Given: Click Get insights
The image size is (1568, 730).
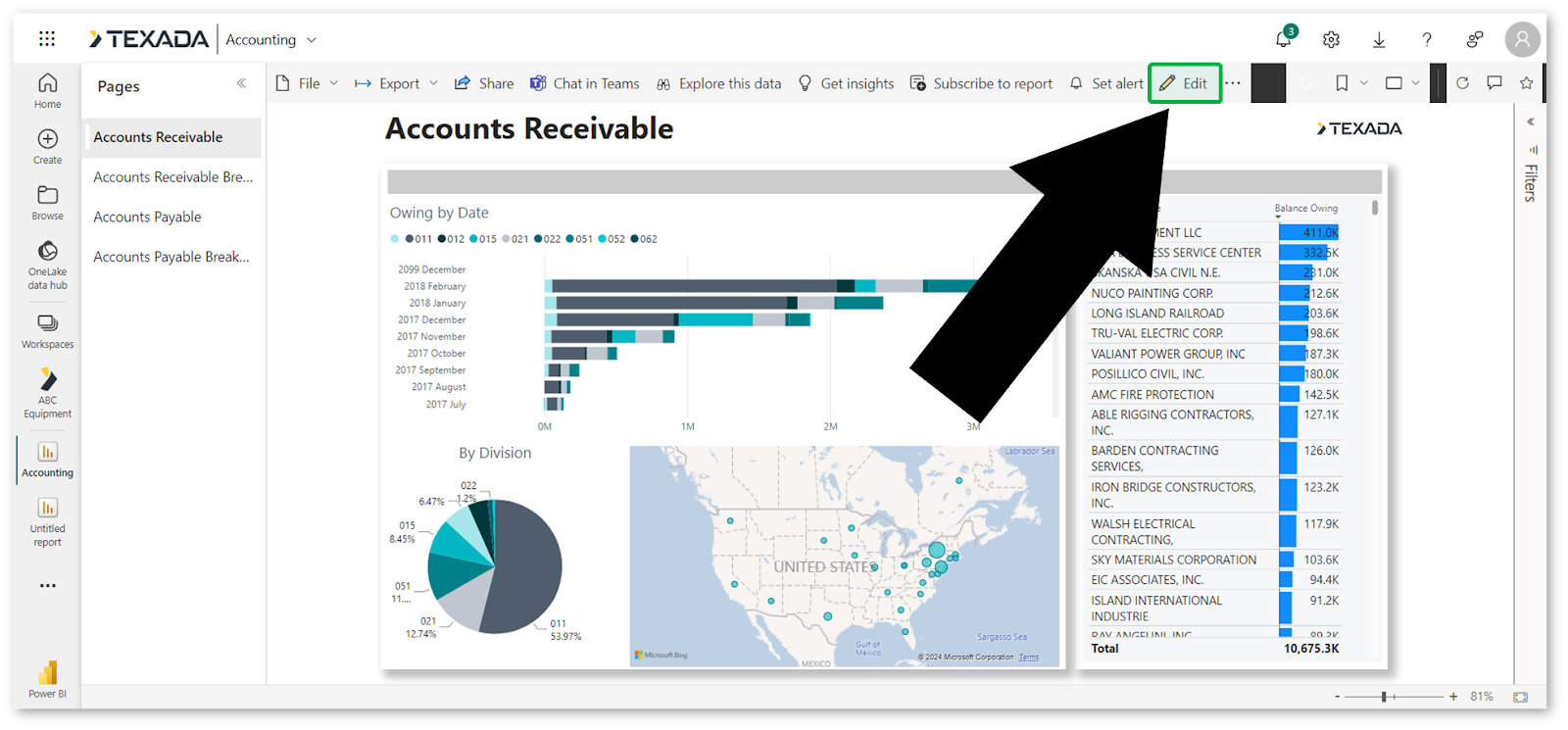Looking at the screenshot, I should (846, 83).
